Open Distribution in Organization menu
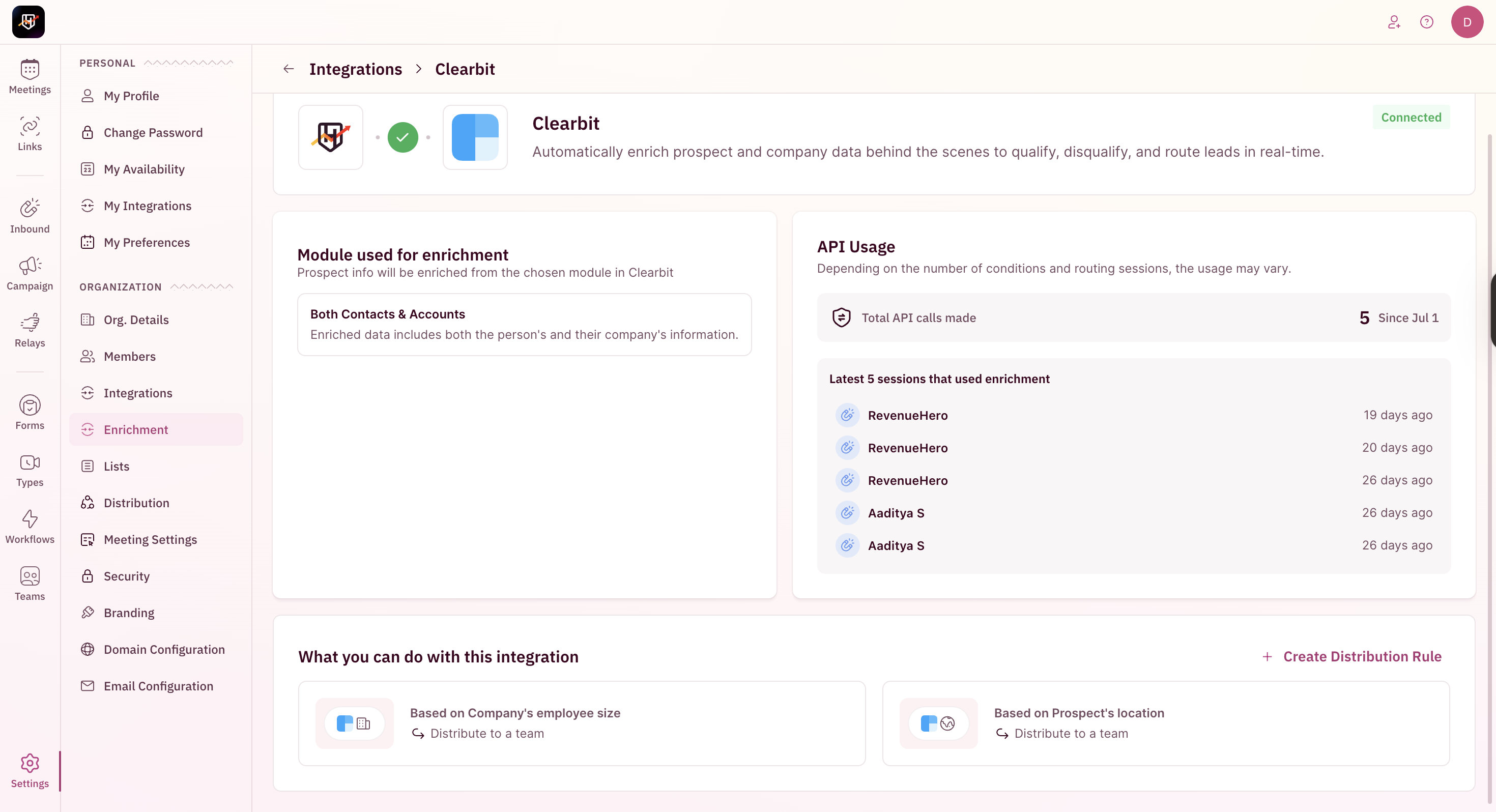The width and height of the screenshot is (1496, 812). point(136,503)
